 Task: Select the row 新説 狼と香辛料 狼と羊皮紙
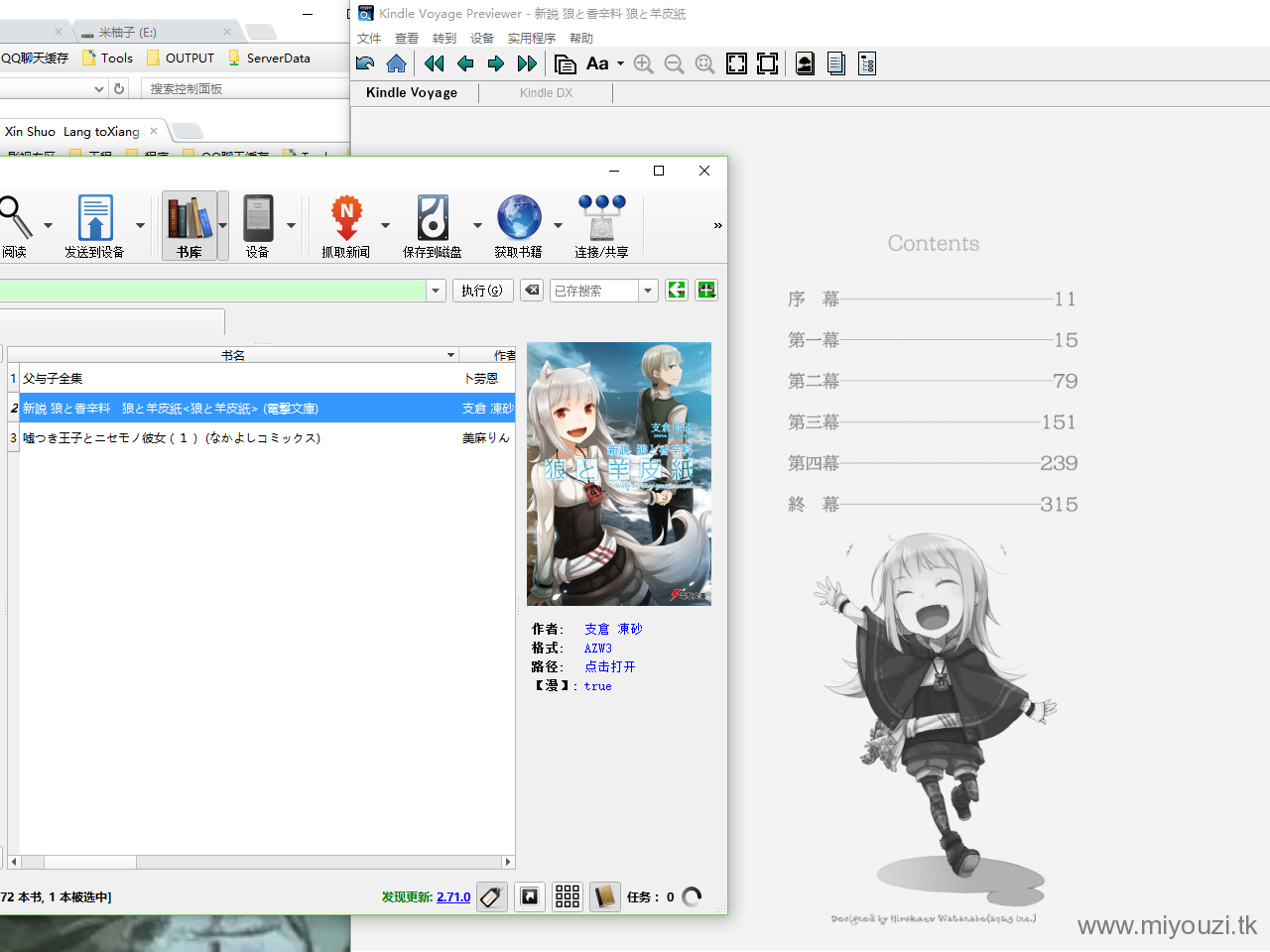pos(262,408)
